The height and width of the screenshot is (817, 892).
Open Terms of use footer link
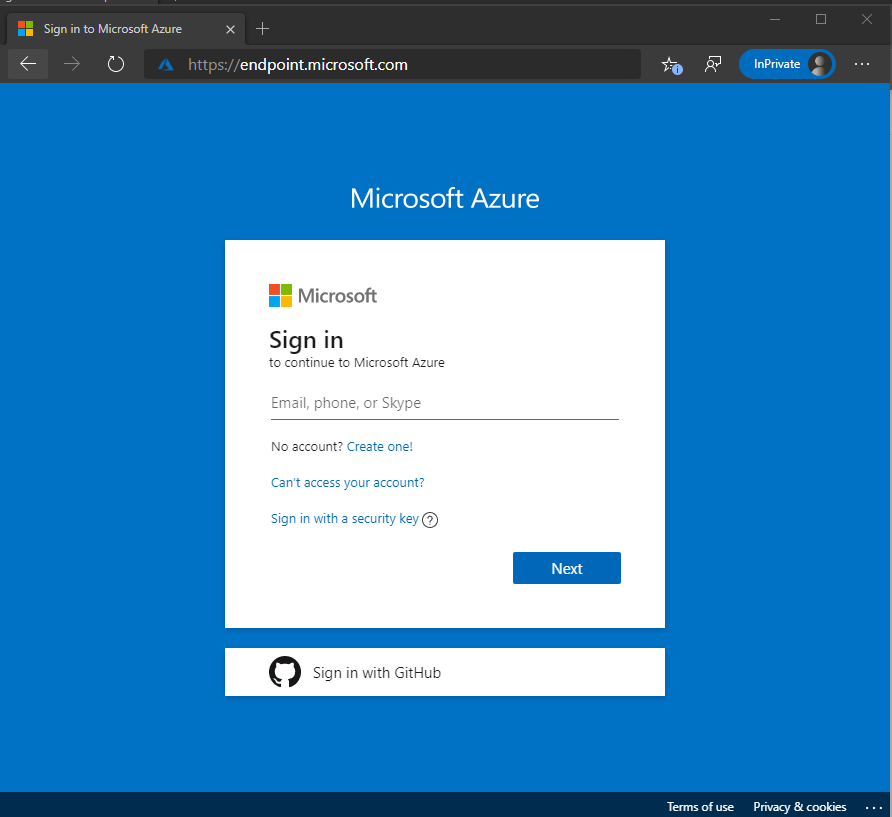tap(700, 807)
